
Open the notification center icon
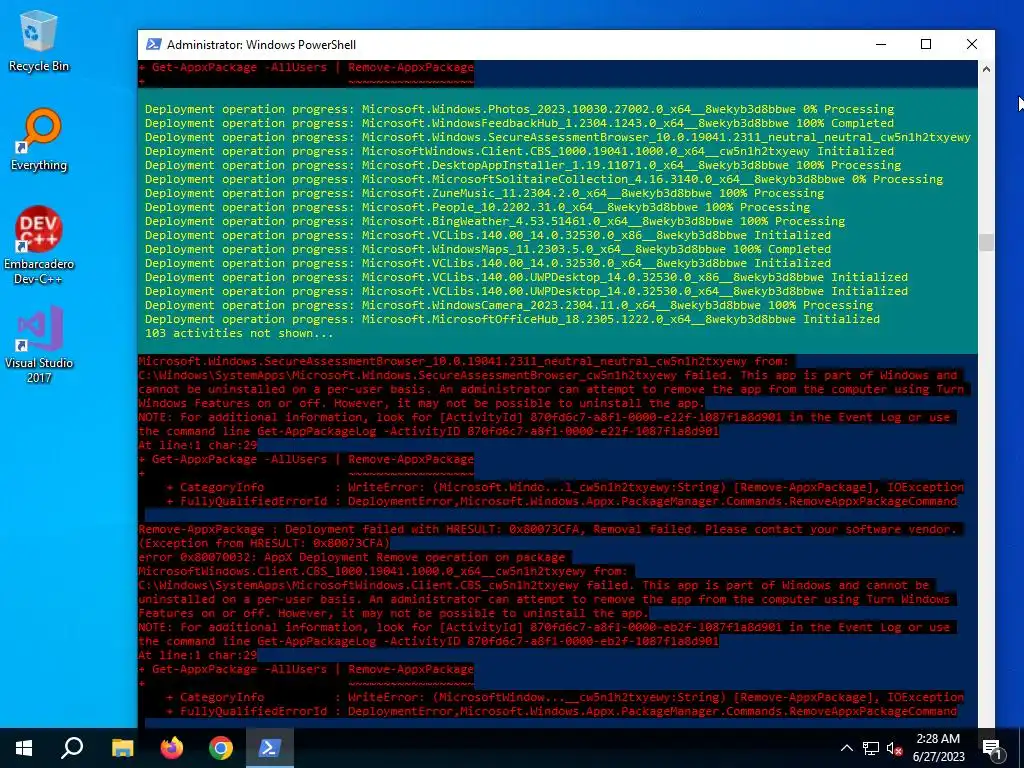pos(992,748)
